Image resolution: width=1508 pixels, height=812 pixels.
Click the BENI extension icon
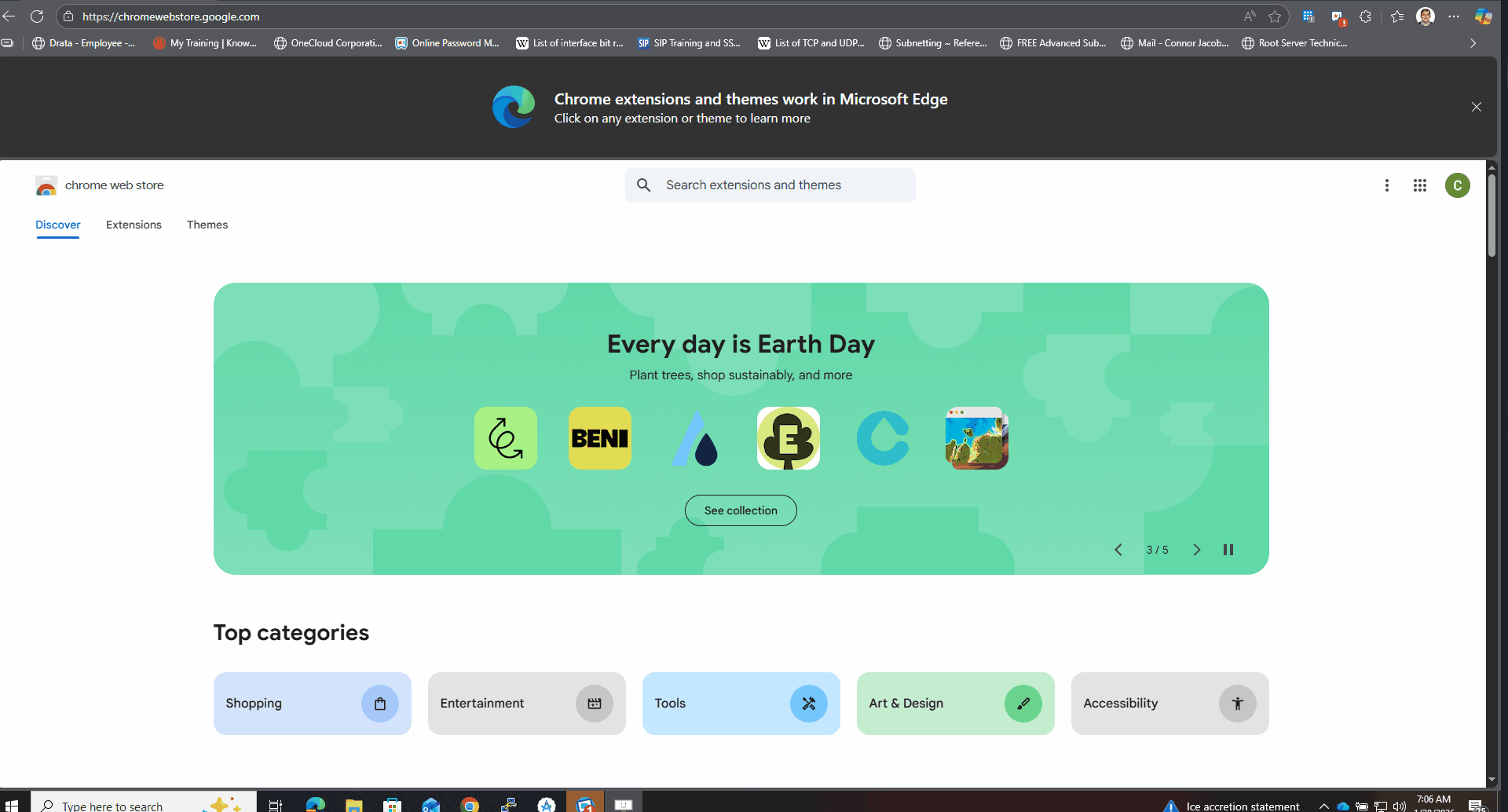click(599, 438)
